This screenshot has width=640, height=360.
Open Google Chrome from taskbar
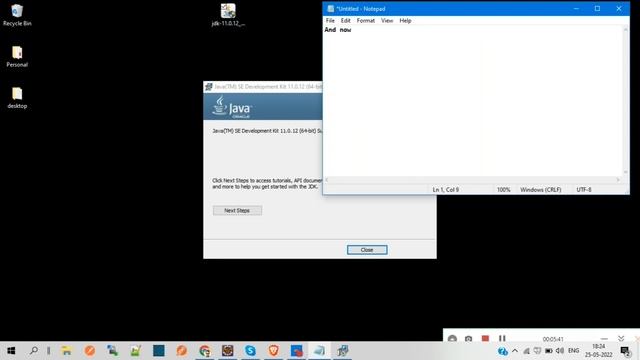coord(205,351)
